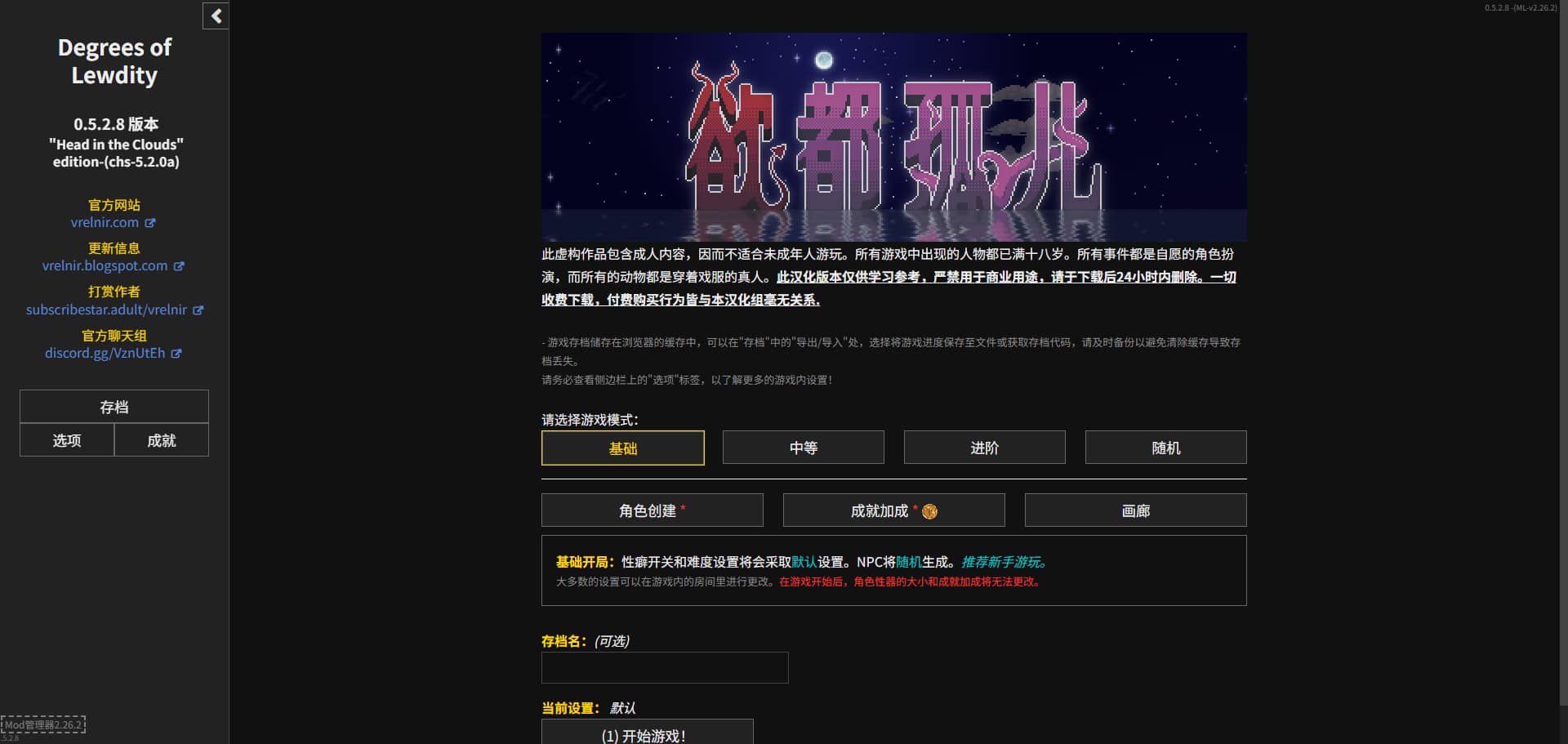Click external link icon beside subscribestar.adult/vrelnir

(x=198, y=310)
